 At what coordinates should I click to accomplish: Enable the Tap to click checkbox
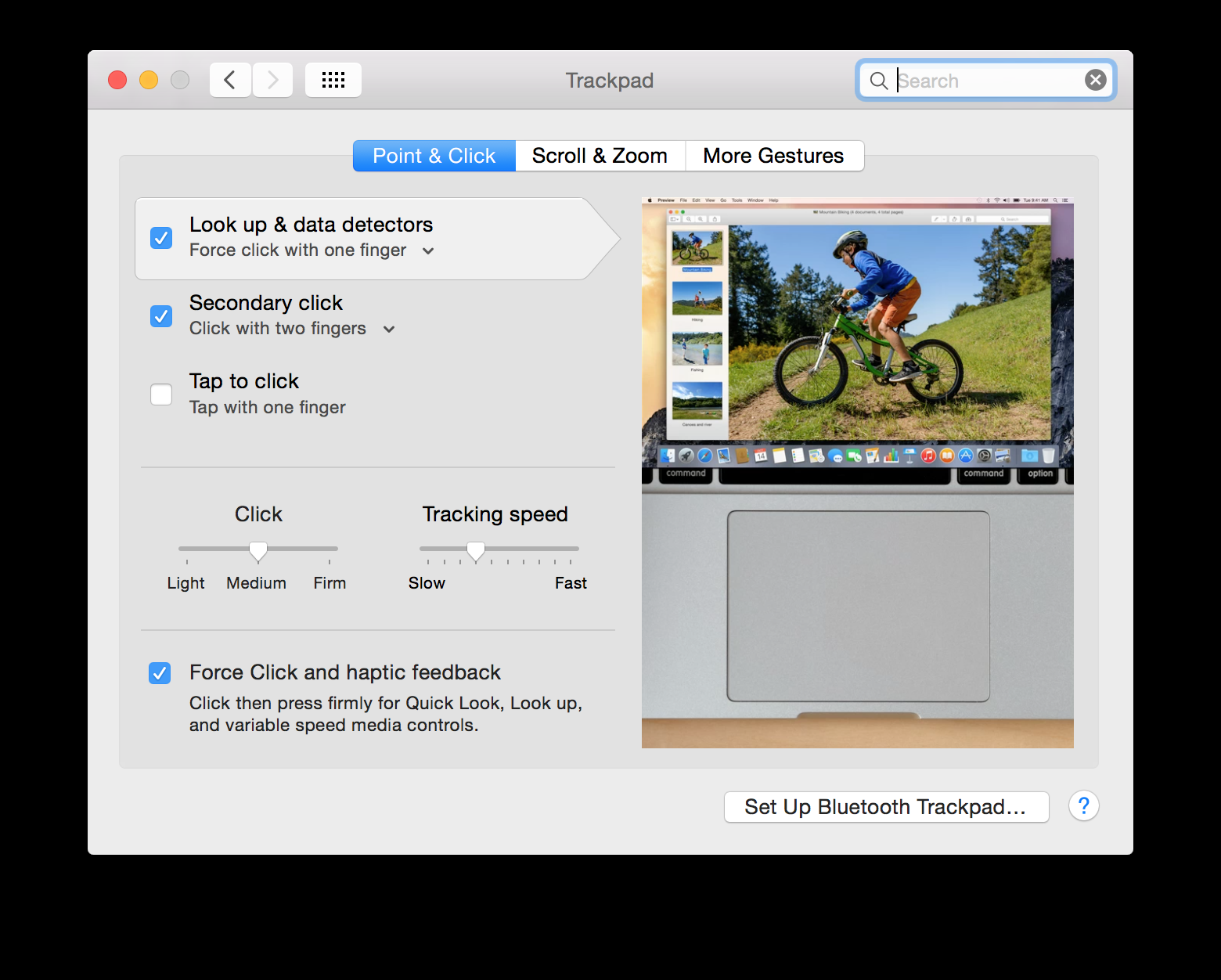pos(161,394)
